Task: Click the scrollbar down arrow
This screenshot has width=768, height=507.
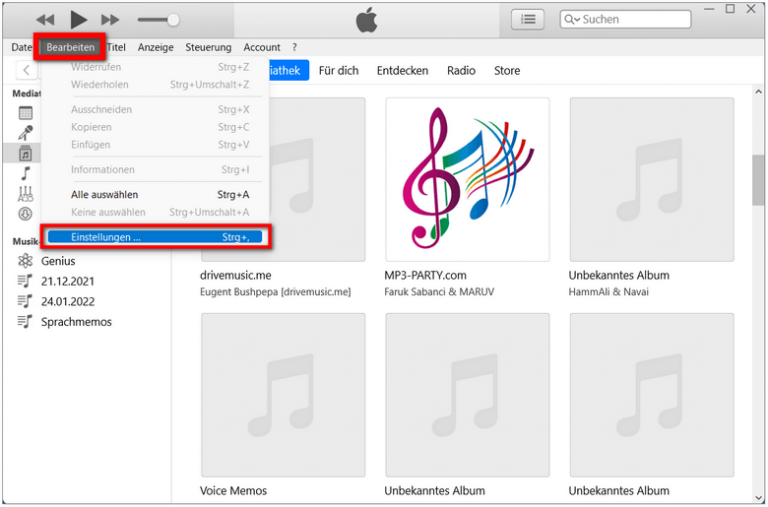Action: (x=758, y=498)
